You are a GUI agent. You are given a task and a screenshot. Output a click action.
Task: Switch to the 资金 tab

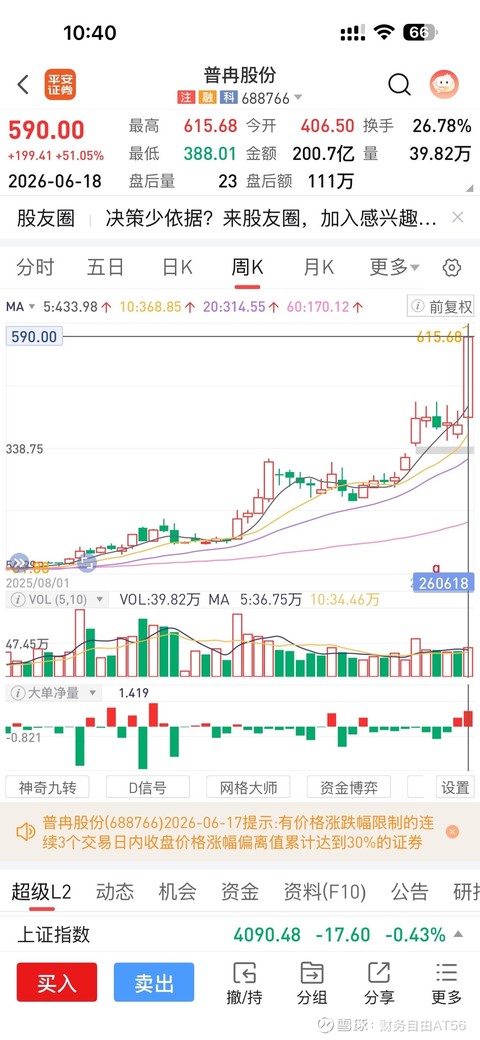[x=239, y=891]
